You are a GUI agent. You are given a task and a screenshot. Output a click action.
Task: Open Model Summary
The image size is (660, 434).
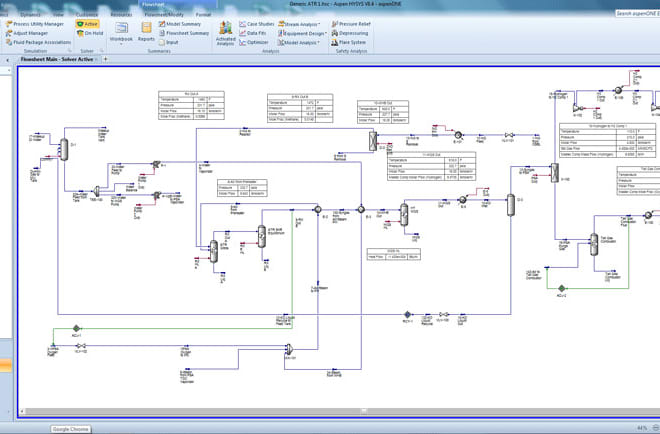click(180, 24)
